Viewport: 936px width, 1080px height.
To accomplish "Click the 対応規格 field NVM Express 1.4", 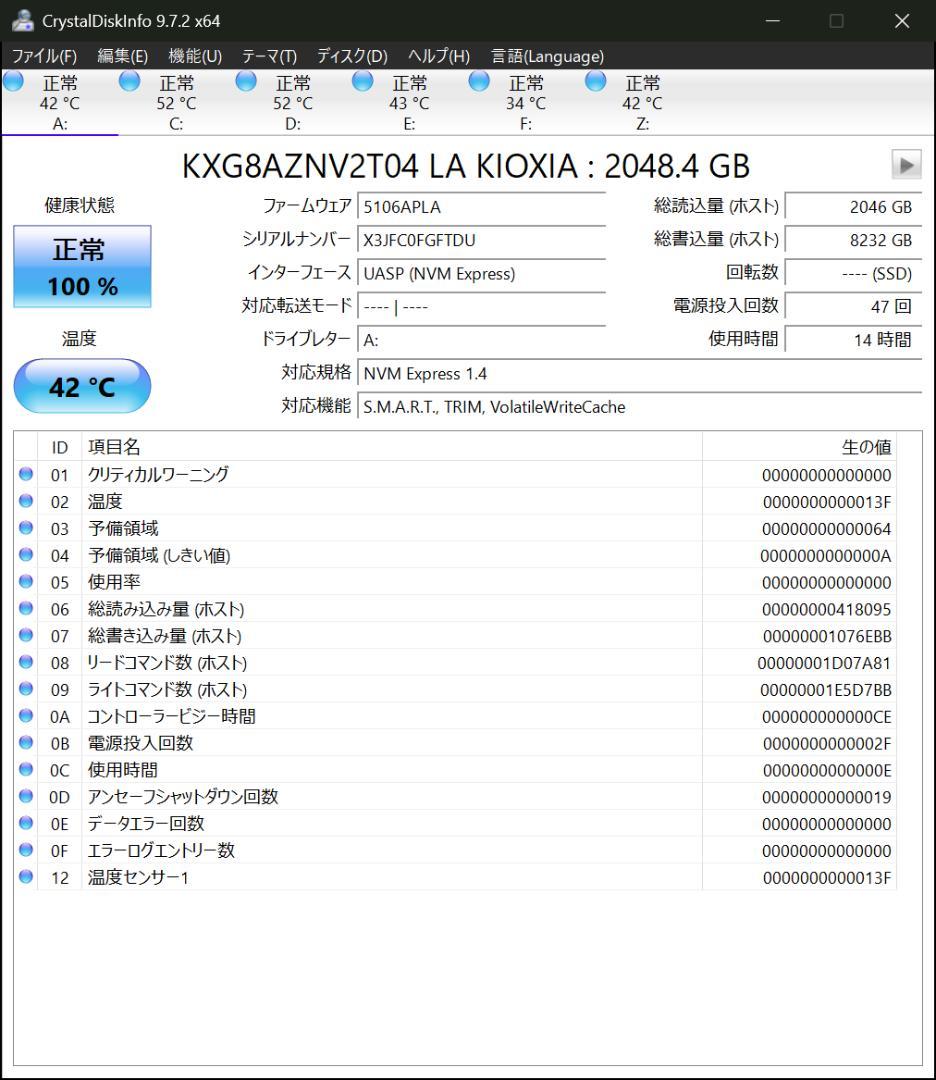I will [x=640, y=373].
